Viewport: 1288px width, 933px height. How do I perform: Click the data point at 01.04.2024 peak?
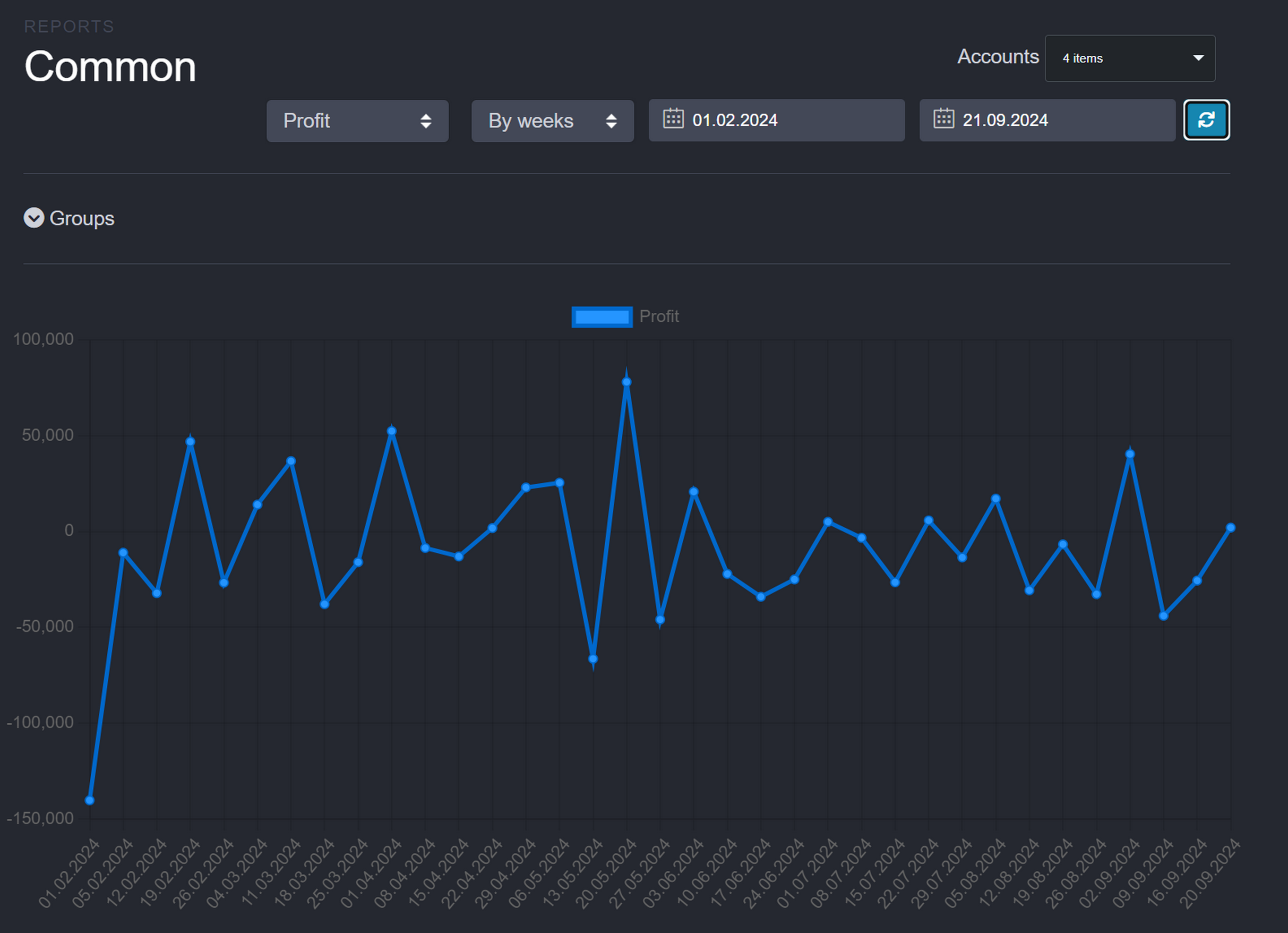(391, 432)
